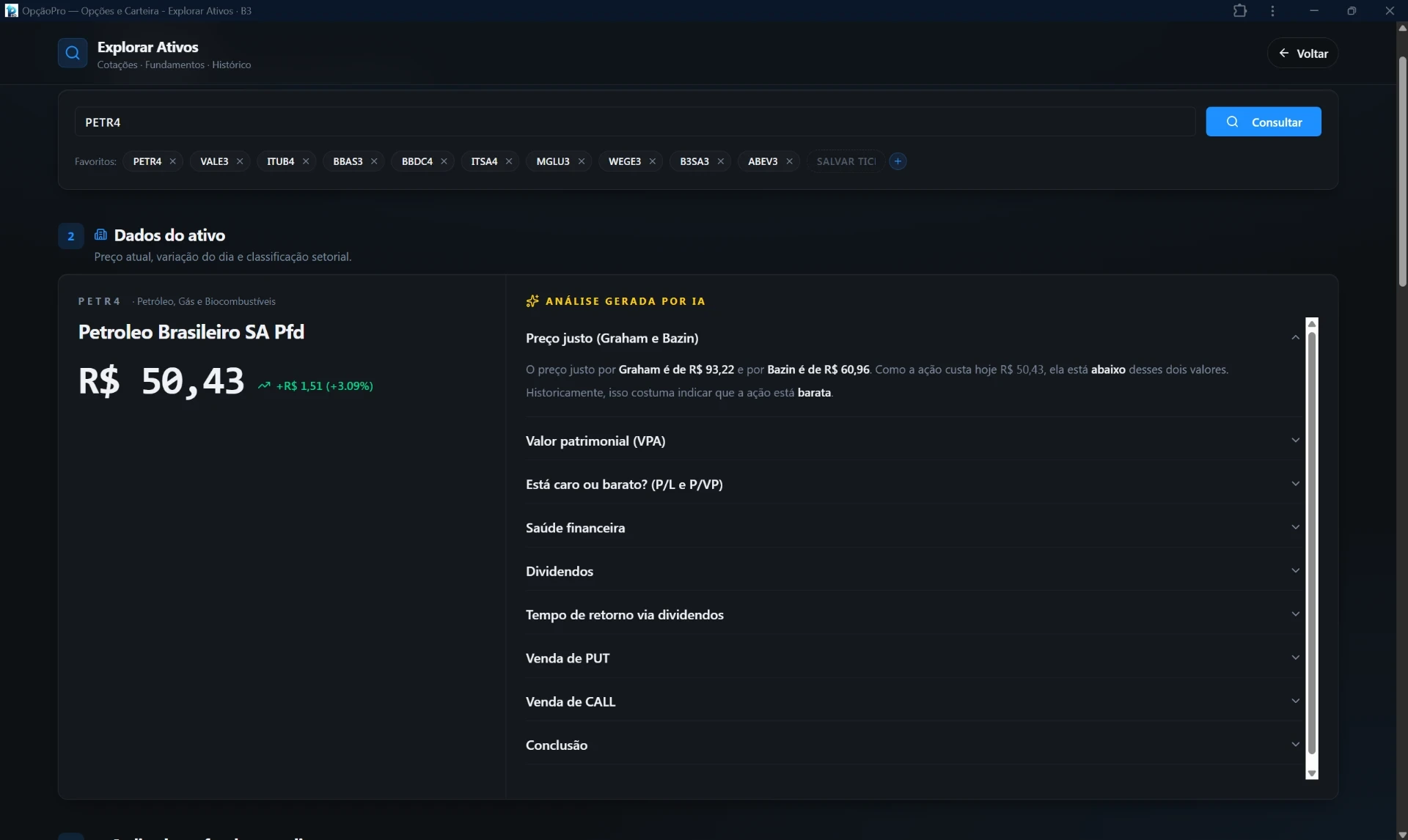This screenshot has width=1408, height=840.
Task: Select ITSA4 favorite chip
Action: pos(484,161)
